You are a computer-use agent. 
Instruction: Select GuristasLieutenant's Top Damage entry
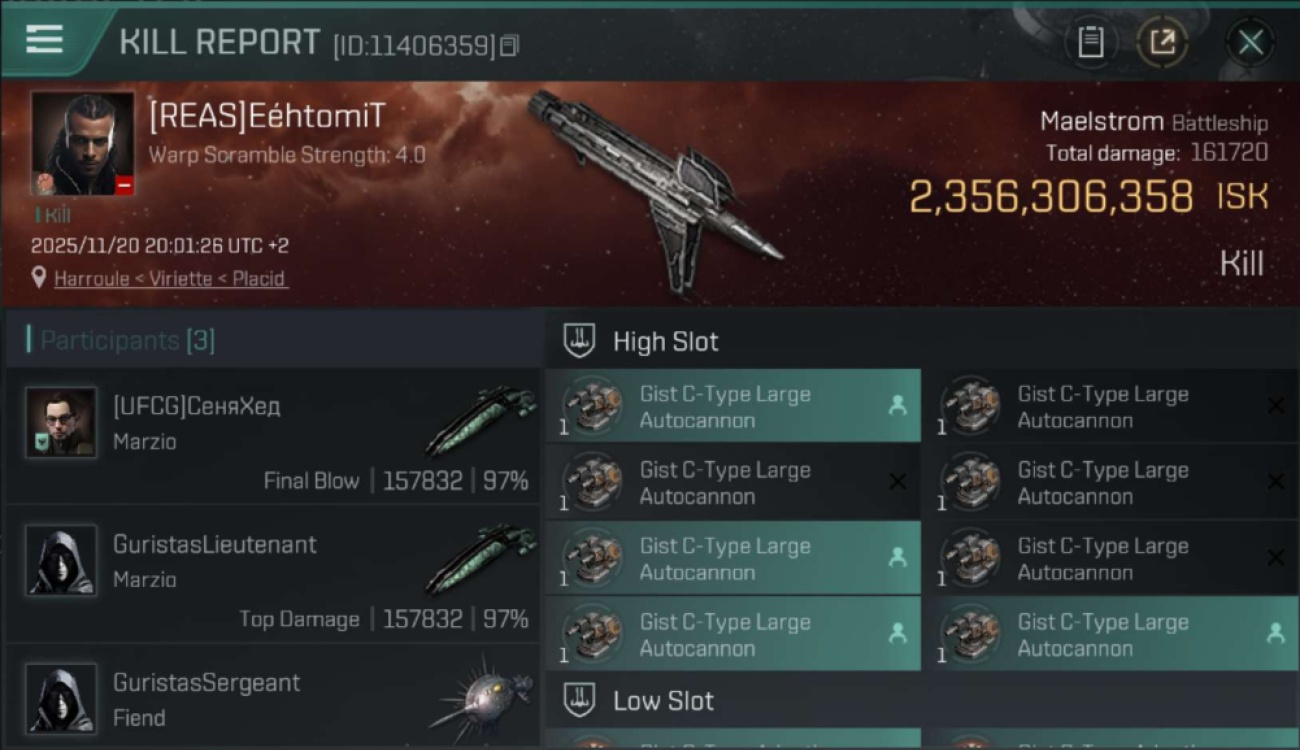[300, 619]
